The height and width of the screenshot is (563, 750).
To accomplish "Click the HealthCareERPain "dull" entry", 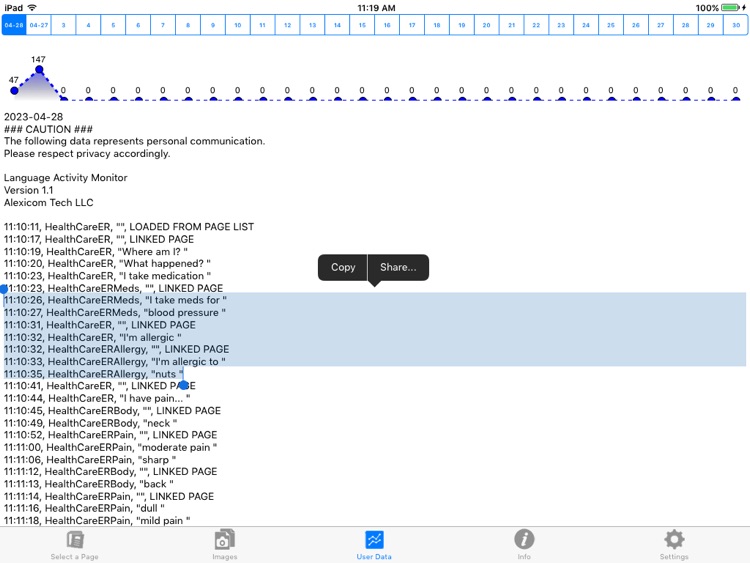I will coord(84,508).
